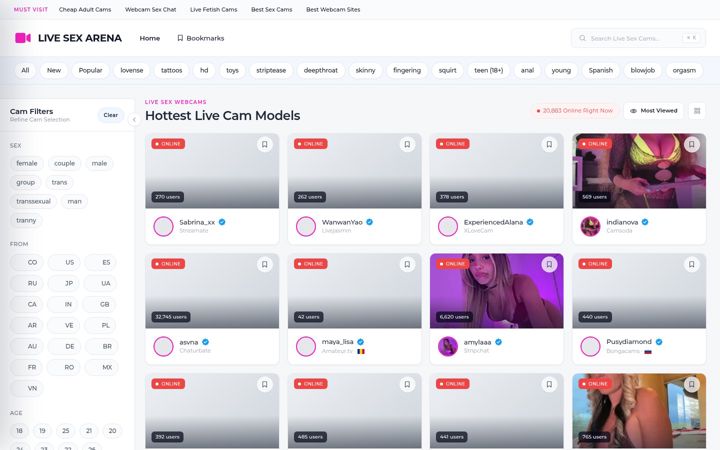Viewport: 720px width, 450px height.
Task: Select the New category tab
Action: (54, 70)
